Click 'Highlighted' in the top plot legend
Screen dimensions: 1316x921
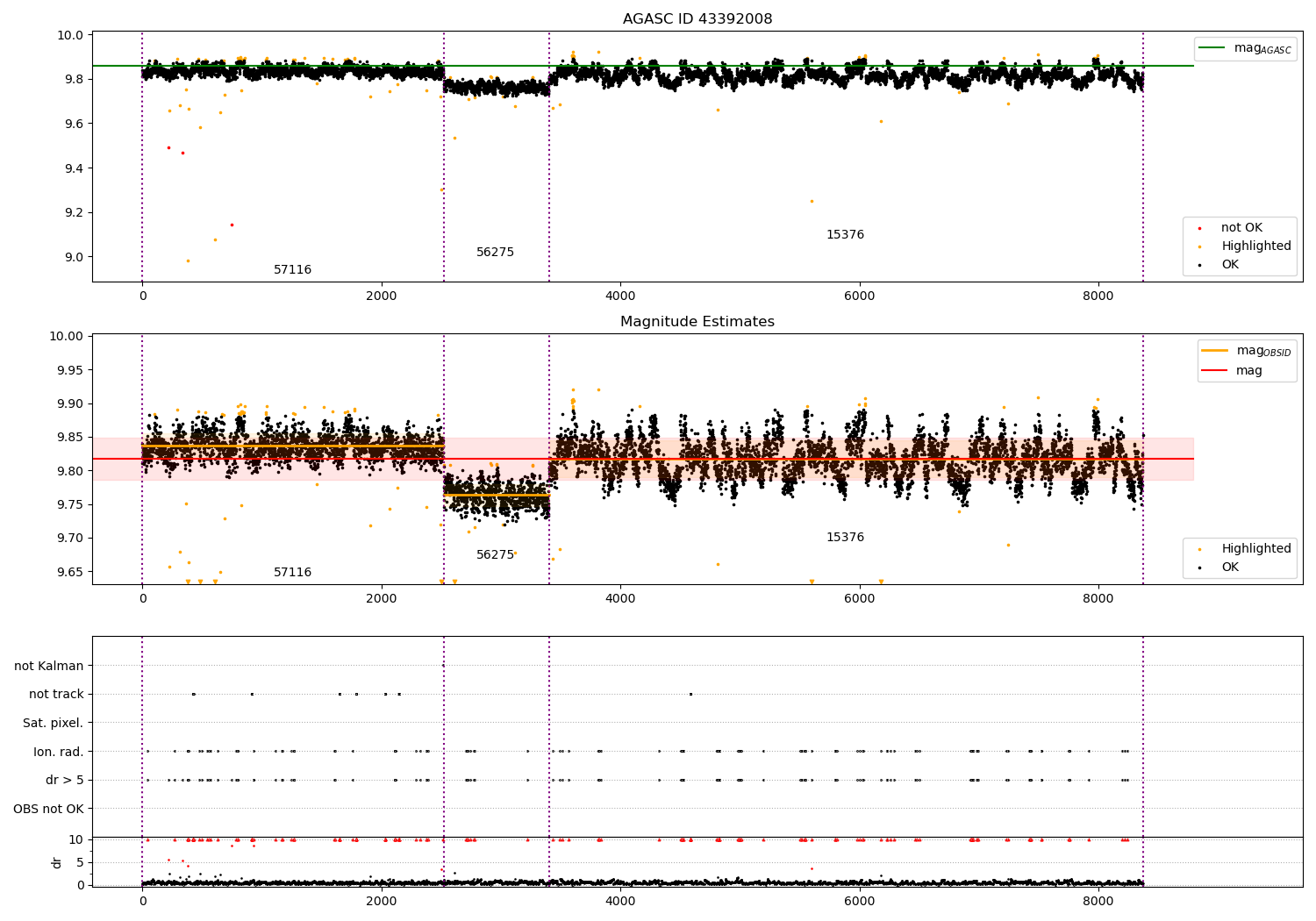[x=1244, y=246]
